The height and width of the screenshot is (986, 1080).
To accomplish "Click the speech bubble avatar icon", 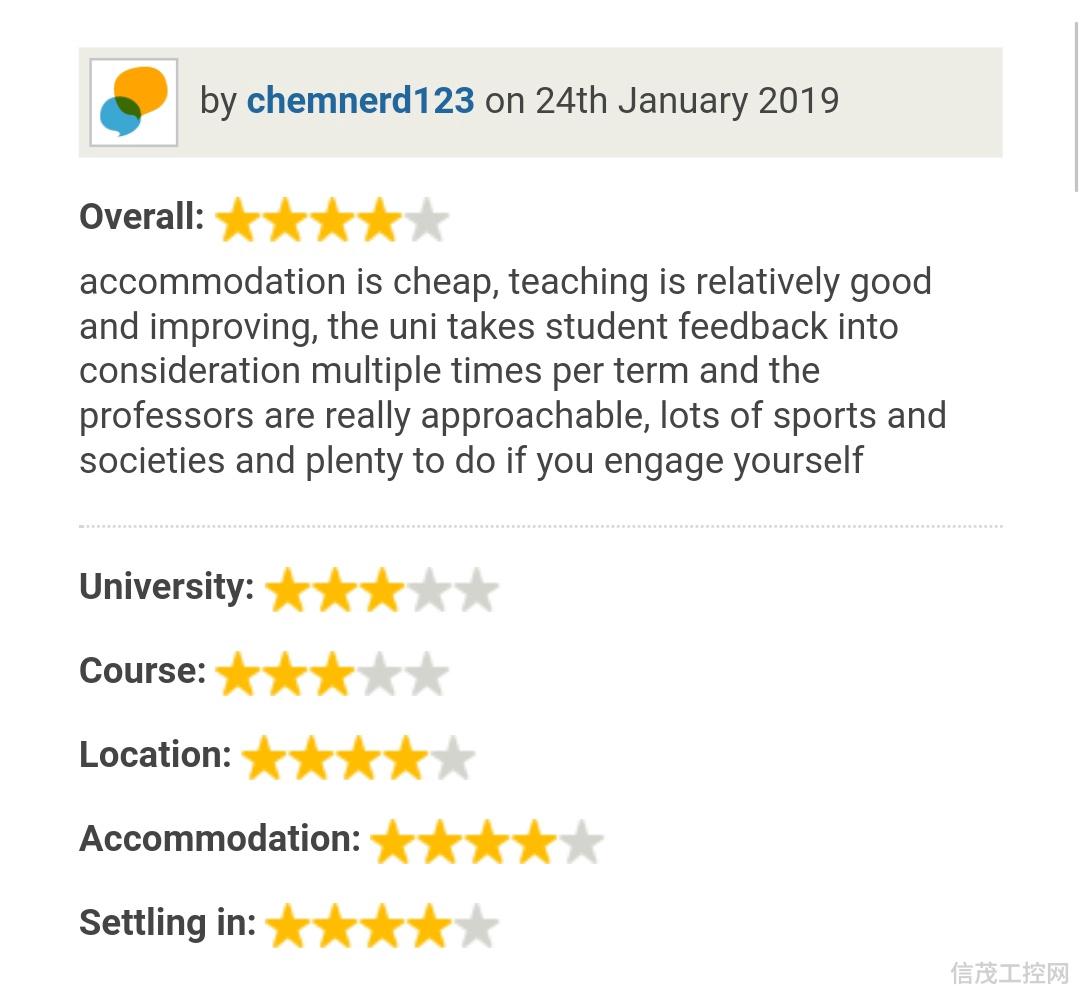I will (134, 102).
